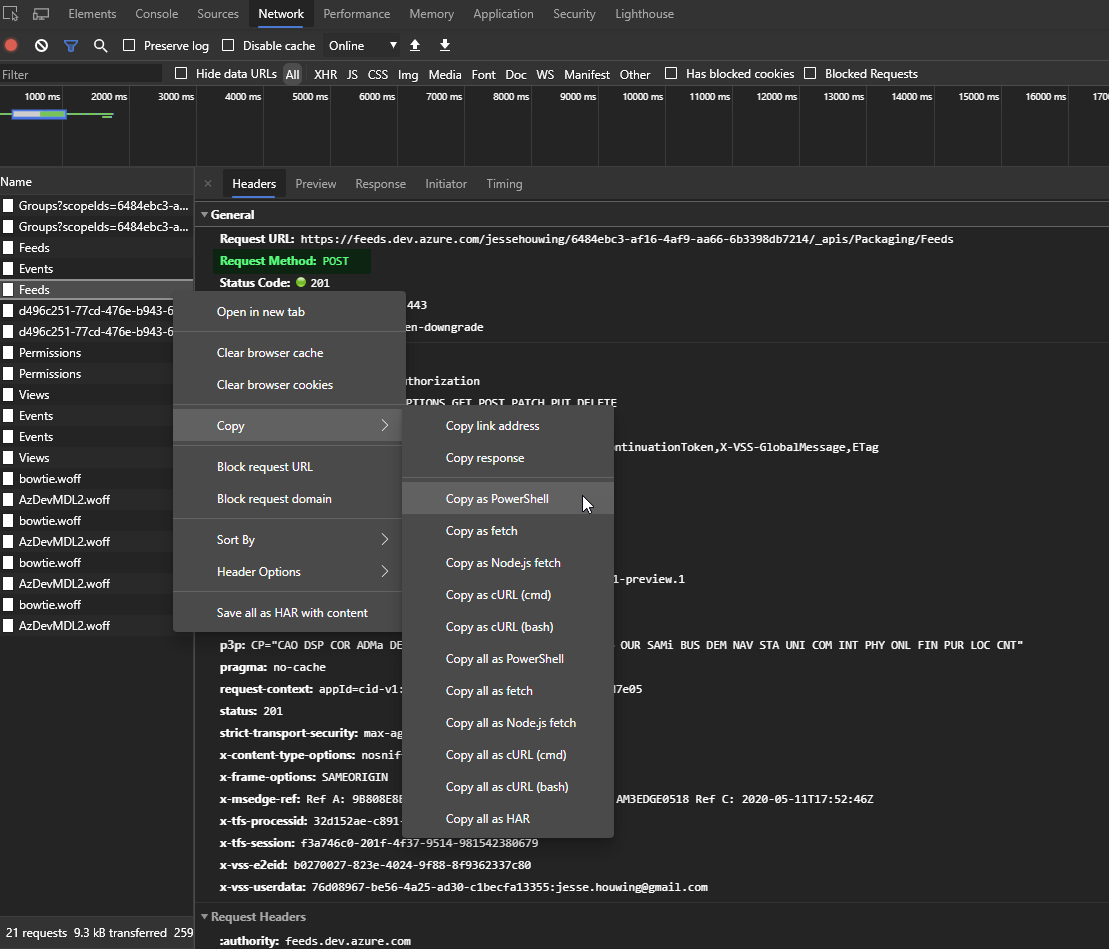1109x949 pixels.
Task: Toggle the device toolbar icon
Action: click(41, 14)
